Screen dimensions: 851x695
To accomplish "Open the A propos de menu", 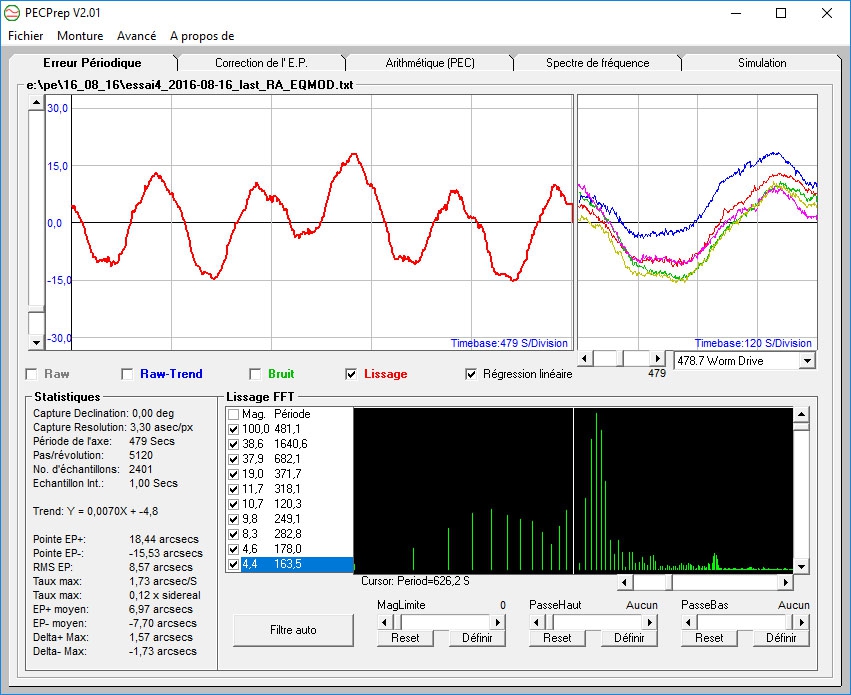I will coord(202,36).
